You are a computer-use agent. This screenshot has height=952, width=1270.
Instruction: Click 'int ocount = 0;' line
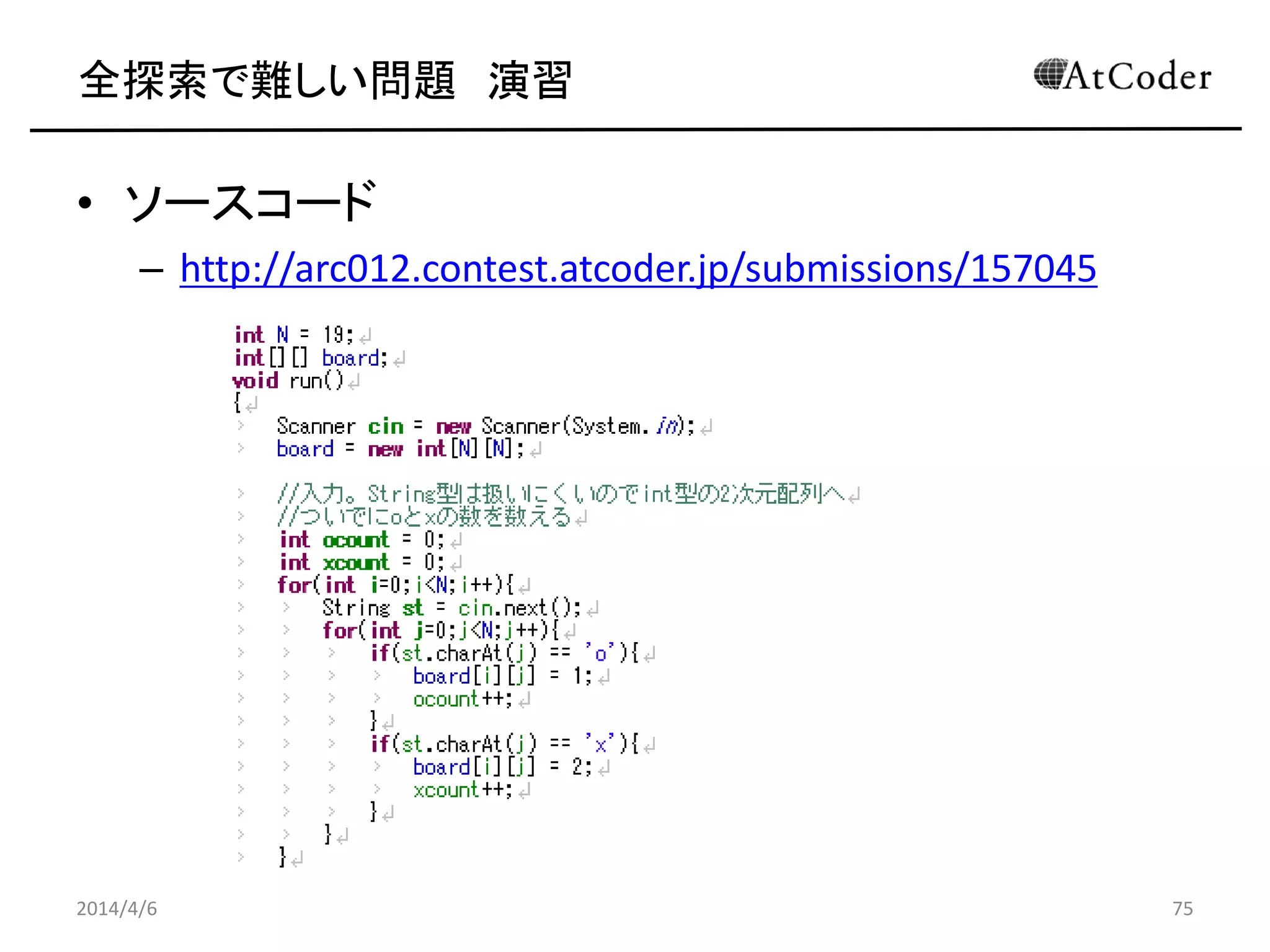click(x=362, y=540)
